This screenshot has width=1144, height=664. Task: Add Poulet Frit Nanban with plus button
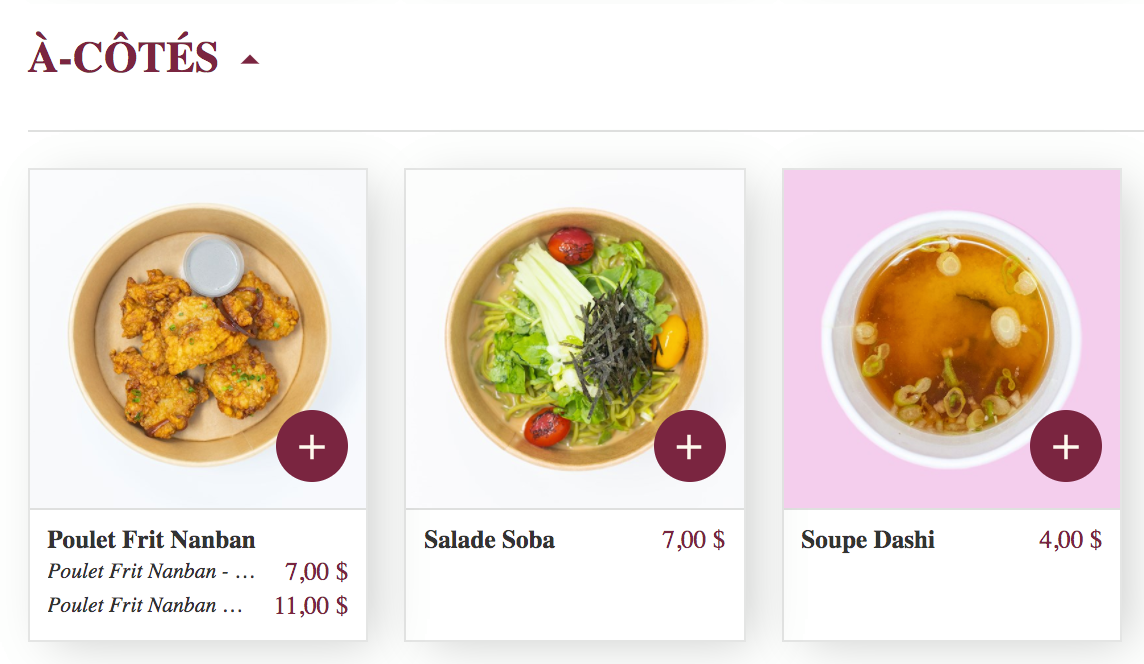click(x=312, y=446)
